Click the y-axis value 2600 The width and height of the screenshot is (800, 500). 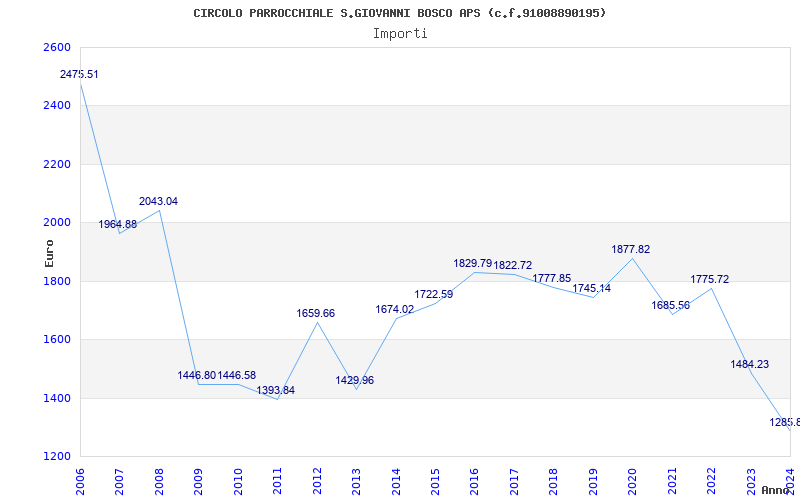coord(55,47)
